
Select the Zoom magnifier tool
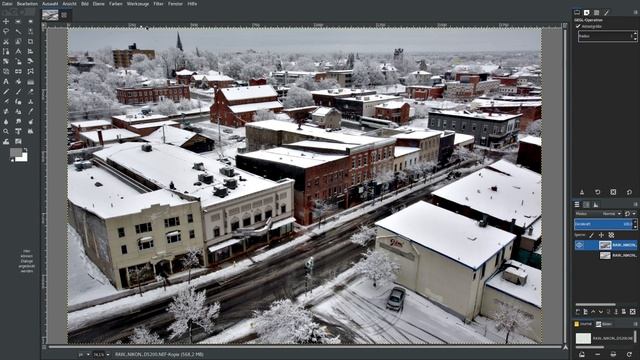click(6, 131)
